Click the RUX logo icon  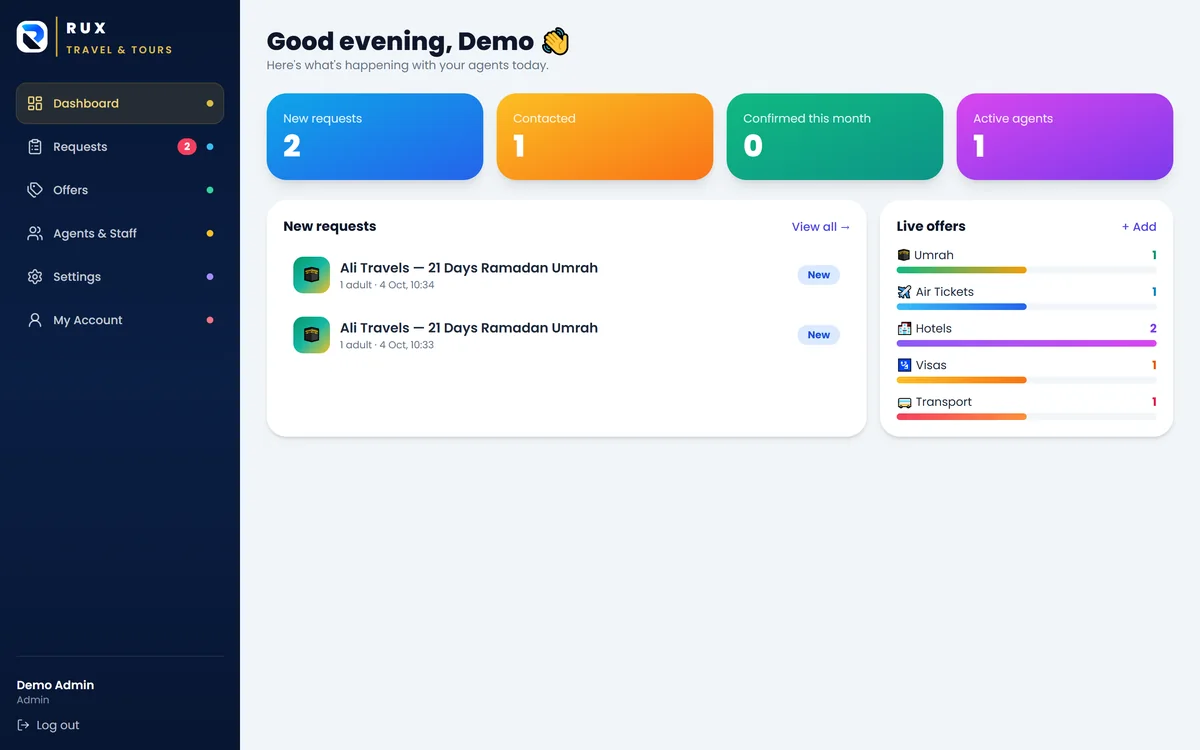[32, 37]
